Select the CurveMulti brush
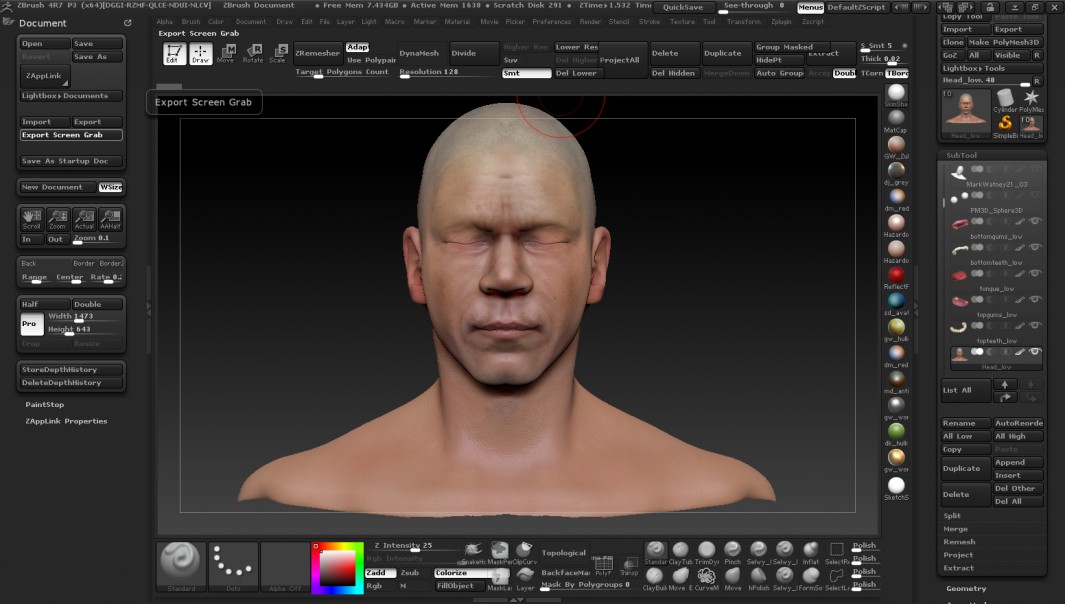The height and width of the screenshot is (604, 1065). pyautogui.click(x=706, y=579)
